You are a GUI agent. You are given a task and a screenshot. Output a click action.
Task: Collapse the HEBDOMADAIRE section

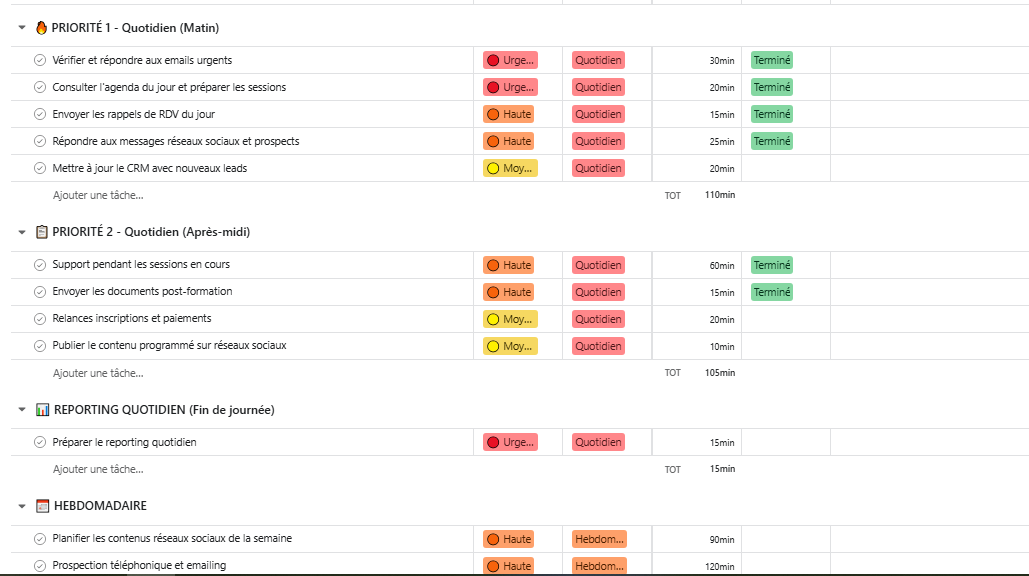click(22, 506)
